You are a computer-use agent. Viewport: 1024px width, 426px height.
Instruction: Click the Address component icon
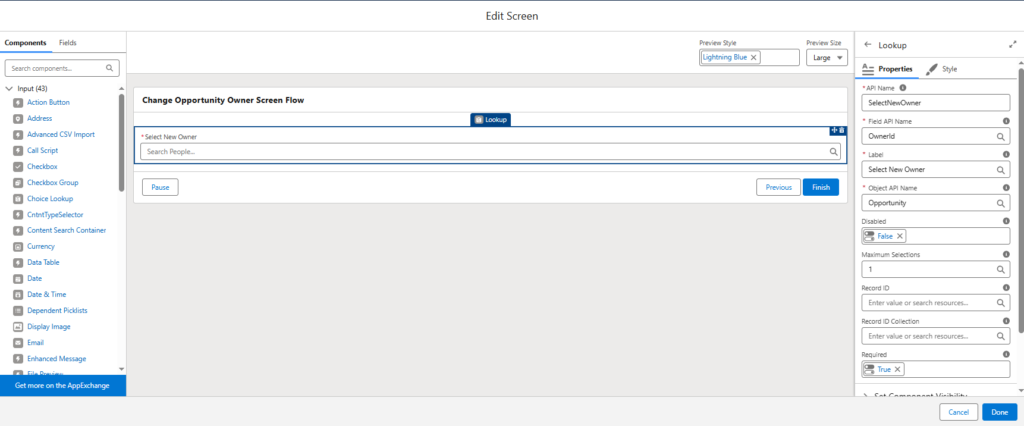(18, 118)
